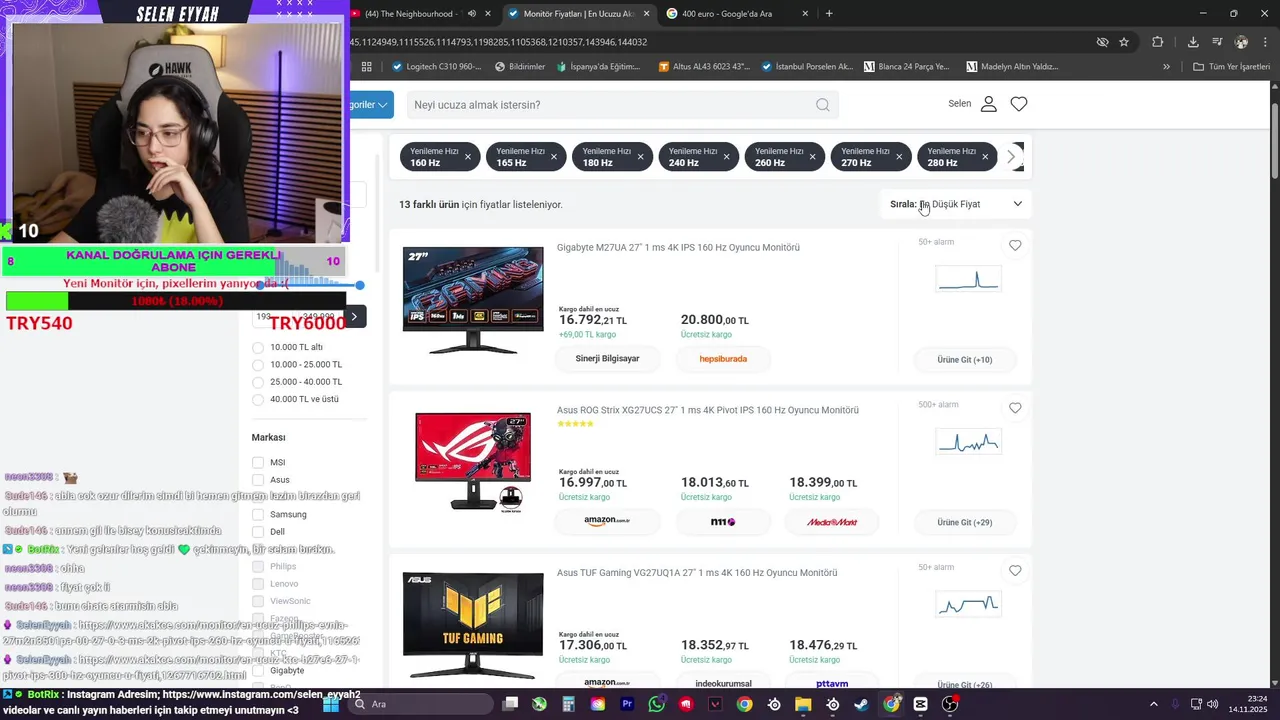Show hidden system tray icons chevron
Screen dimensions: 1280x720
click(1153, 704)
